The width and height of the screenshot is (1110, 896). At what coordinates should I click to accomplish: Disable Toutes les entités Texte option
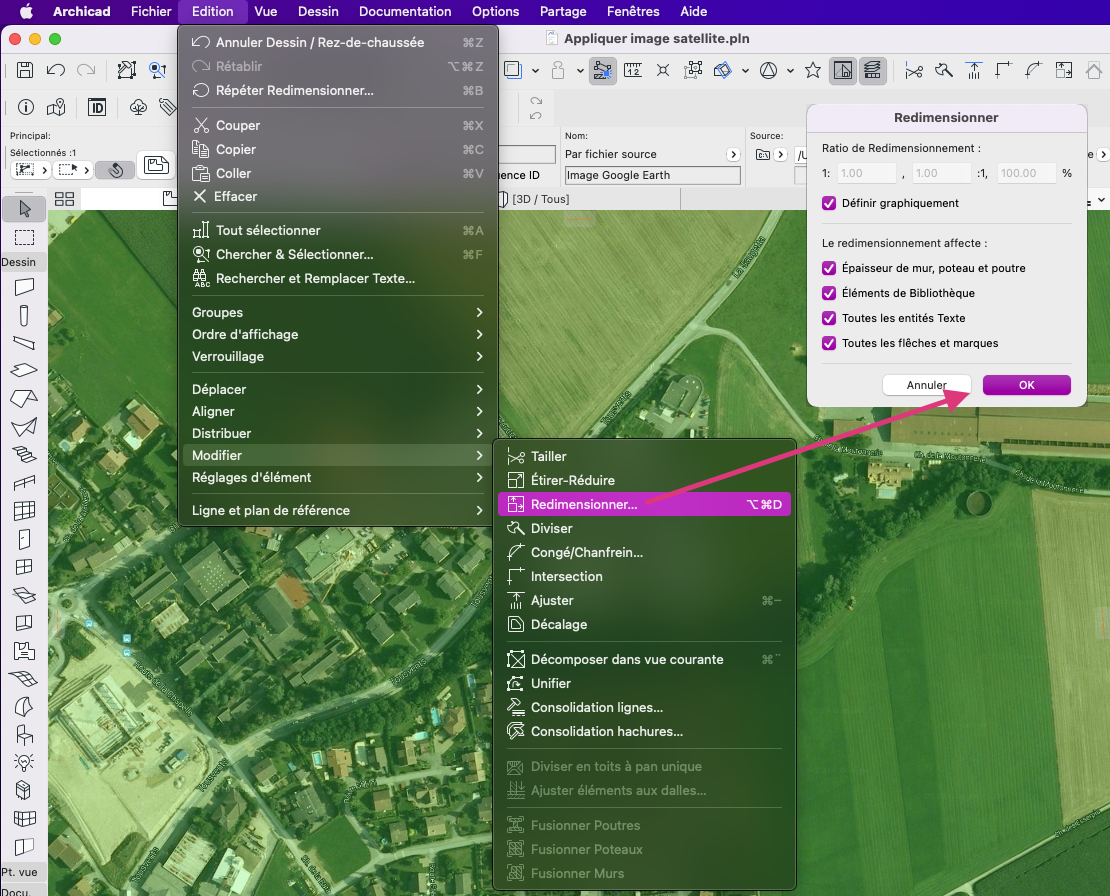coord(829,318)
